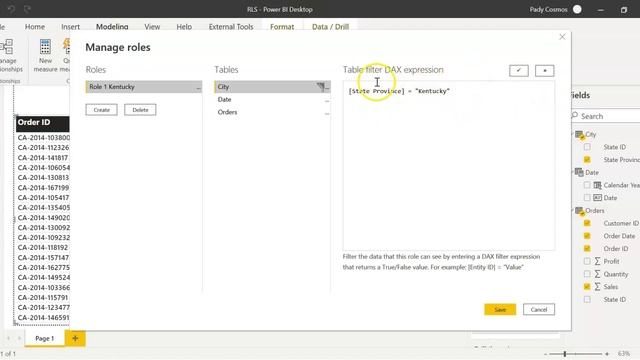Viewport: 640px width, 360px height.
Task: Add a new page with plus button
Action: pyautogui.click(x=75, y=338)
